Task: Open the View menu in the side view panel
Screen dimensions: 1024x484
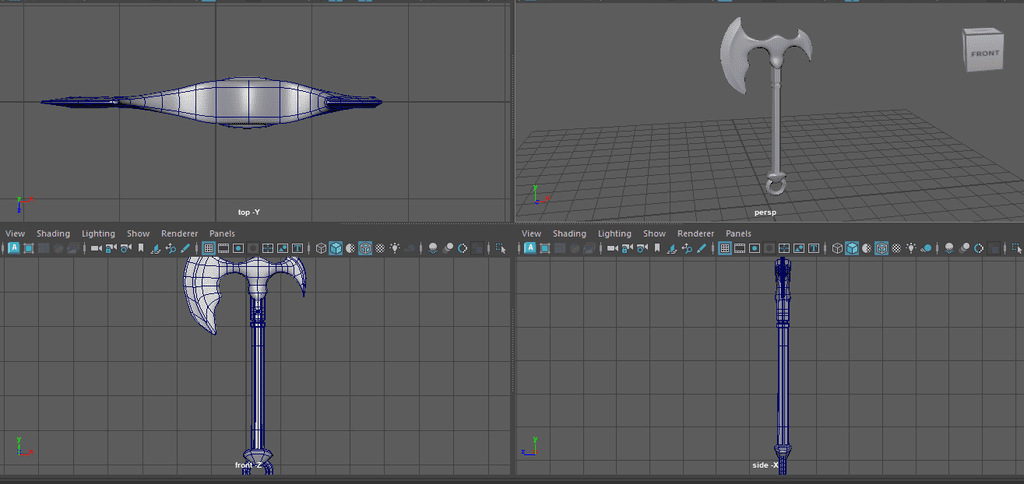Action: (x=531, y=233)
